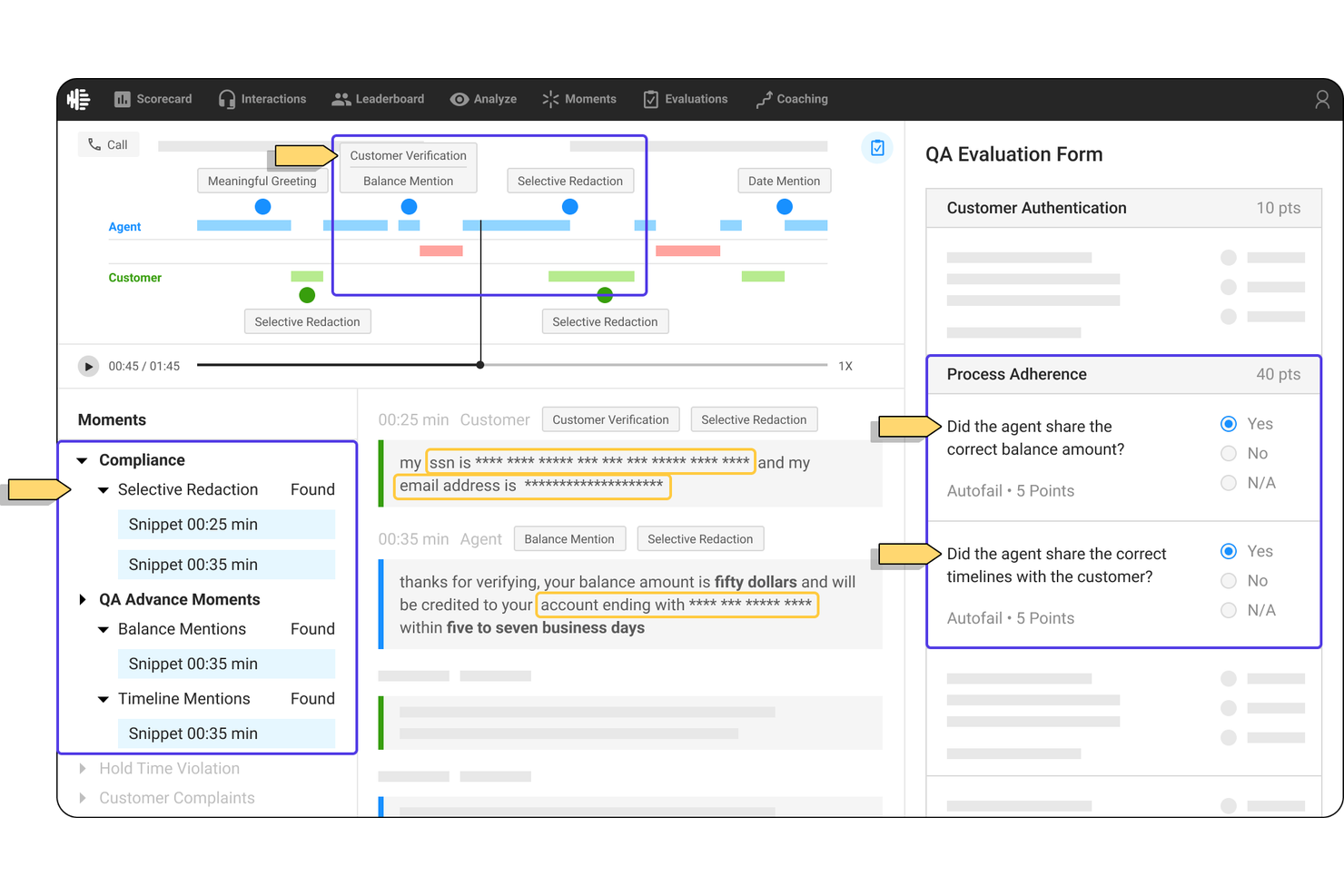This screenshot has height=896, width=1344.
Task: Open the user profile icon
Action: (1322, 99)
